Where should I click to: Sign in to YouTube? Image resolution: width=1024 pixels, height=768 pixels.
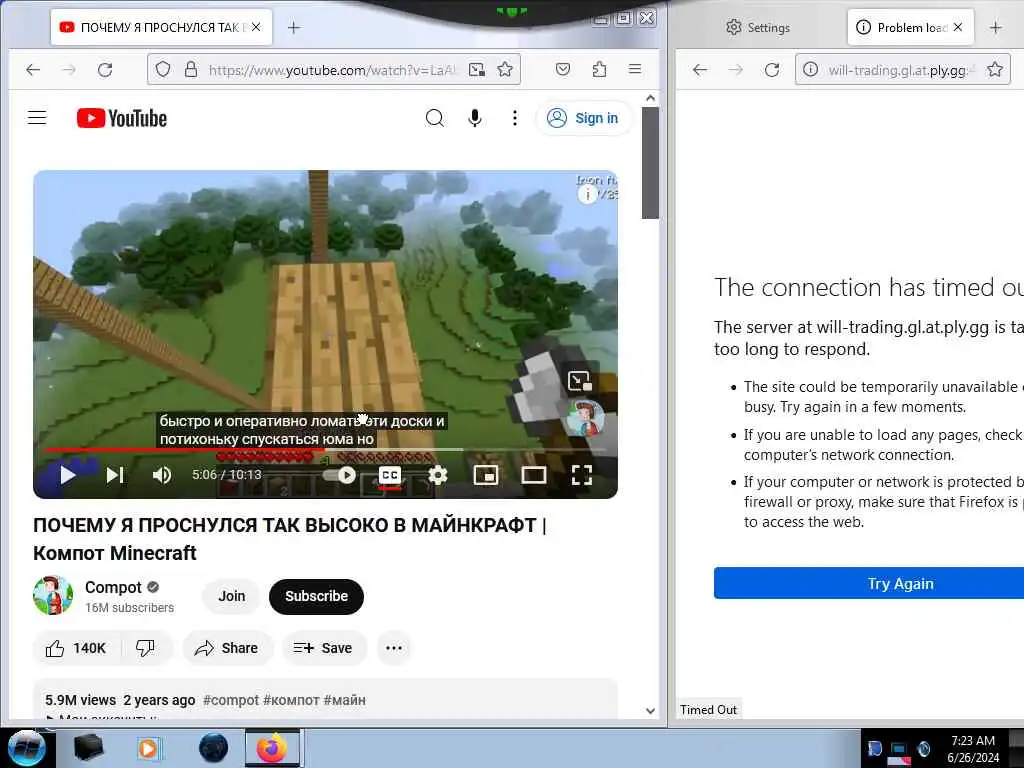pyautogui.click(x=583, y=118)
